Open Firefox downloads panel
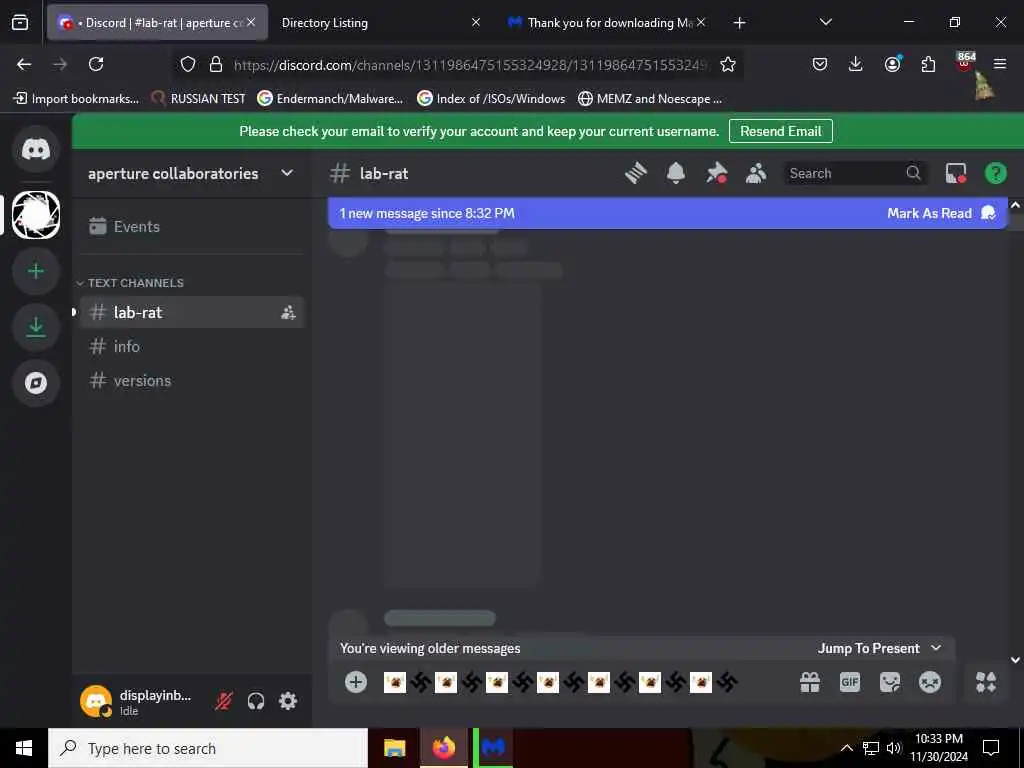 click(x=856, y=64)
